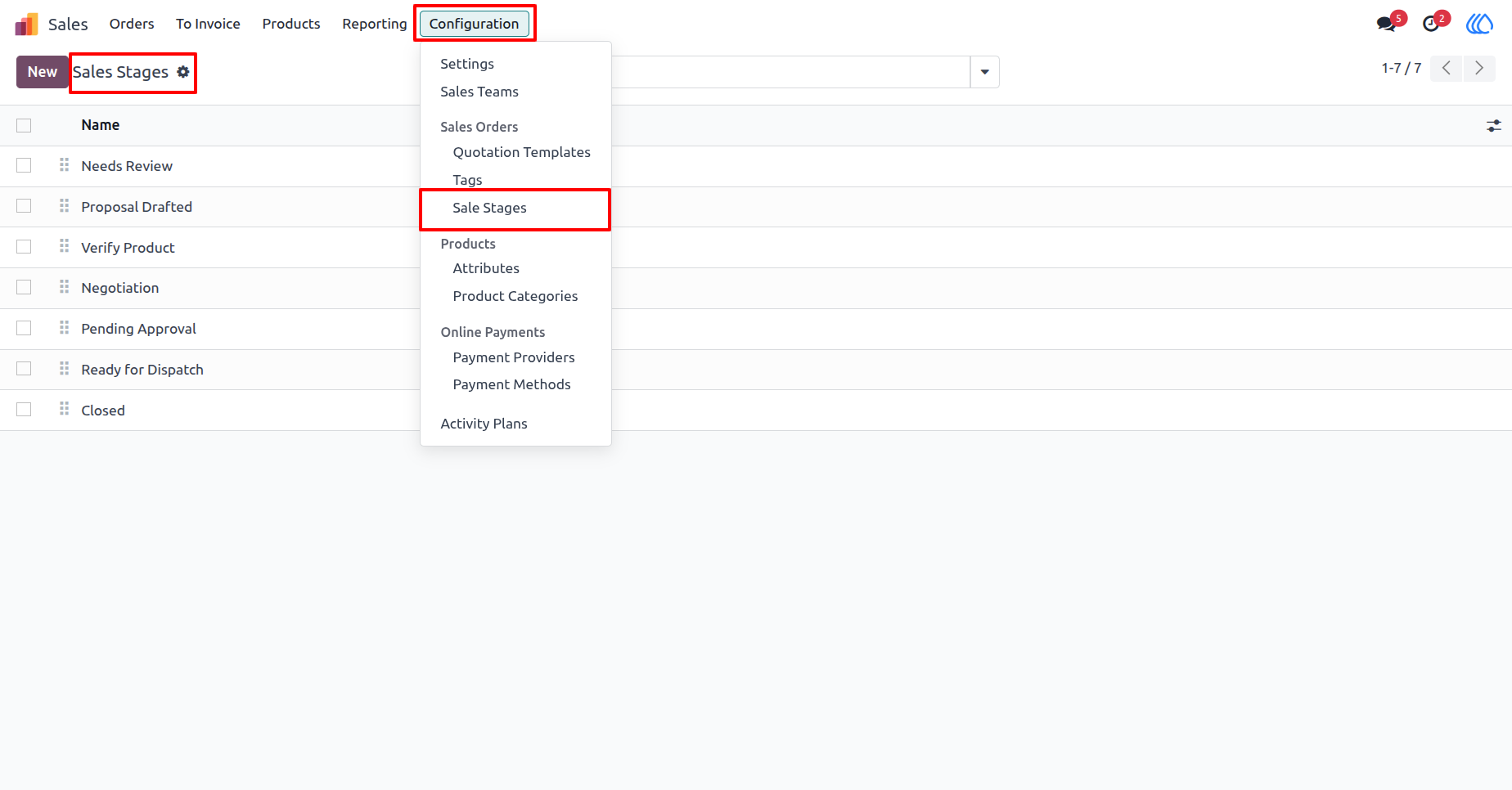Grab the drag handle for Verify Product
This screenshot has height=790, width=1512.
tap(64, 246)
